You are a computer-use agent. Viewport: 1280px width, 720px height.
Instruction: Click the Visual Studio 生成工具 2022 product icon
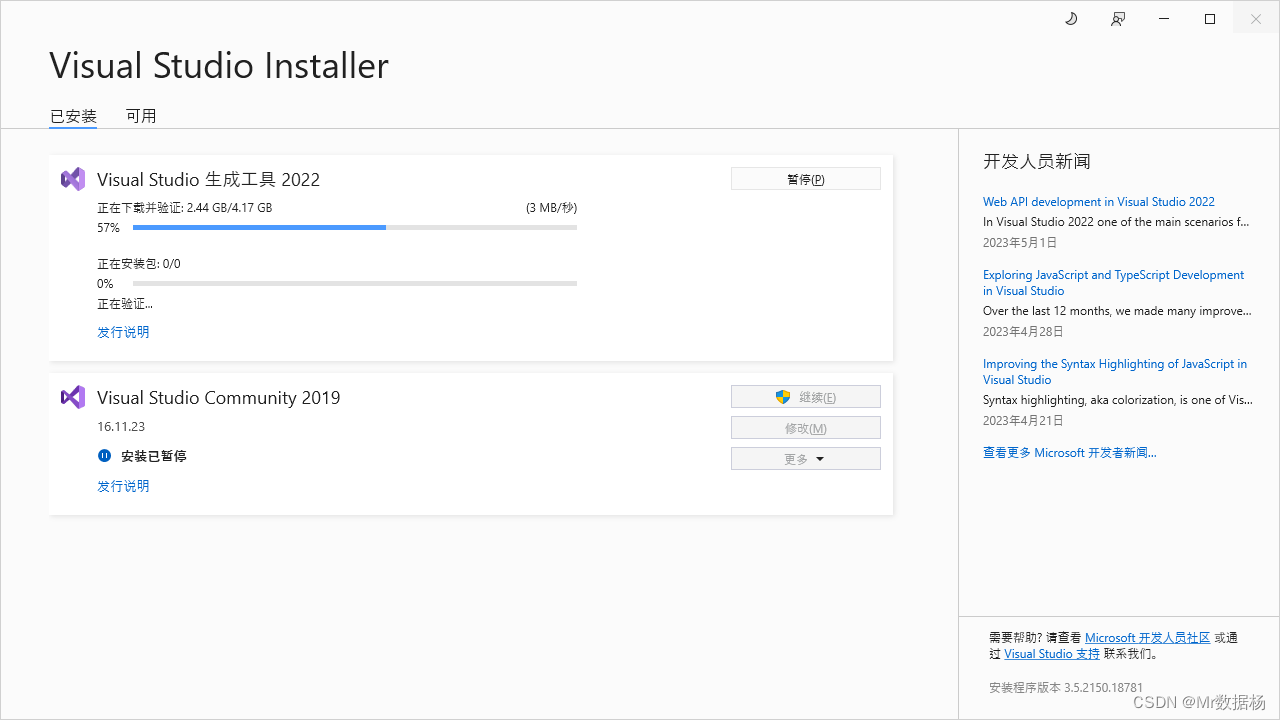[x=72, y=178]
